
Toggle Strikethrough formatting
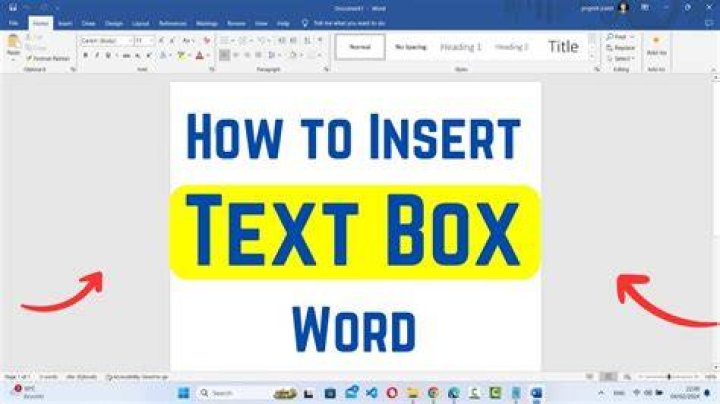click(x=126, y=56)
